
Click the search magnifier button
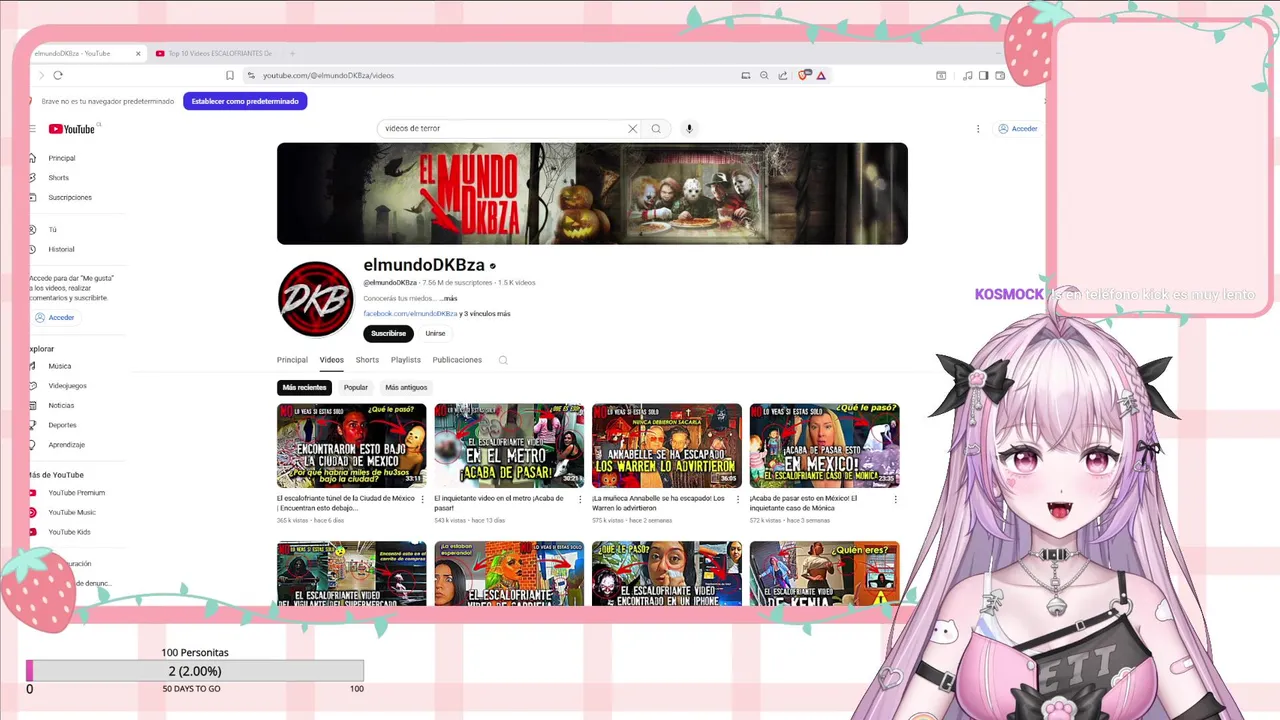656,128
